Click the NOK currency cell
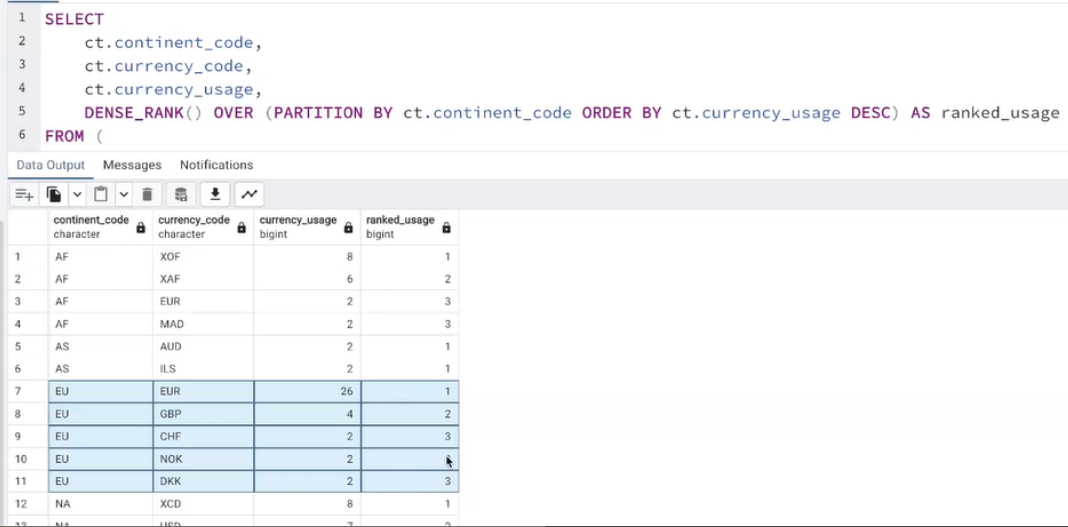This screenshot has height=527, width=1068. point(204,459)
